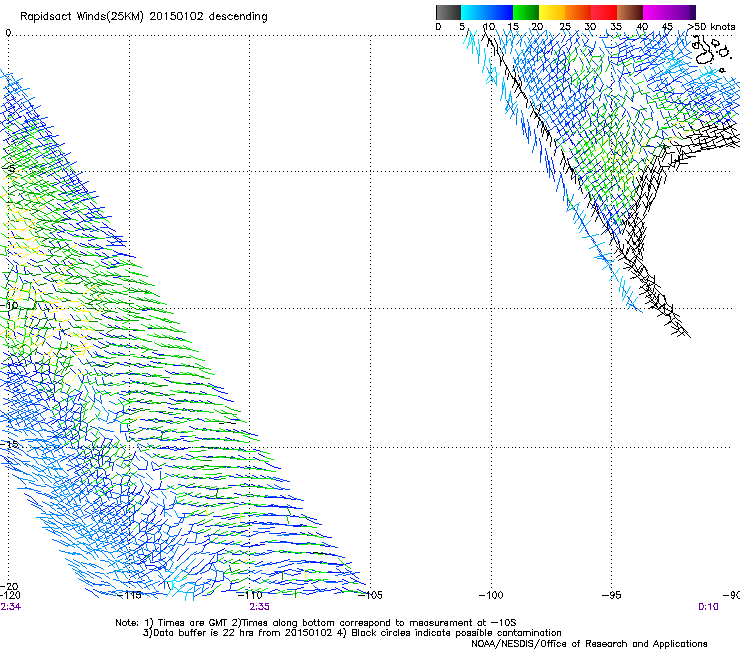The height and width of the screenshot is (650, 740).
Task: Click 'Black circles indicate possible contamination' note
Action: (456, 633)
